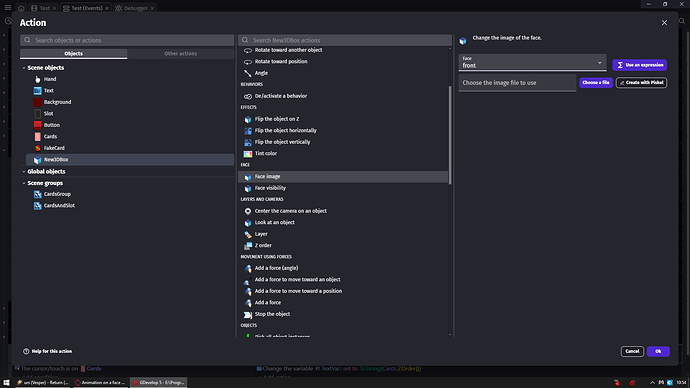This screenshot has height=388, width=690.
Task: Switch to the Debugger tab
Action: pyautogui.click(x=135, y=8)
